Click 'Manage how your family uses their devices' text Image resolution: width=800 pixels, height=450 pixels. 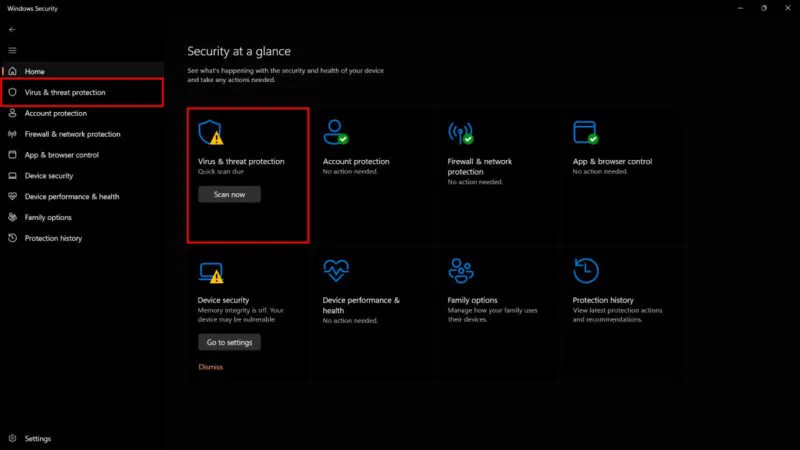(x=492, y=315)
